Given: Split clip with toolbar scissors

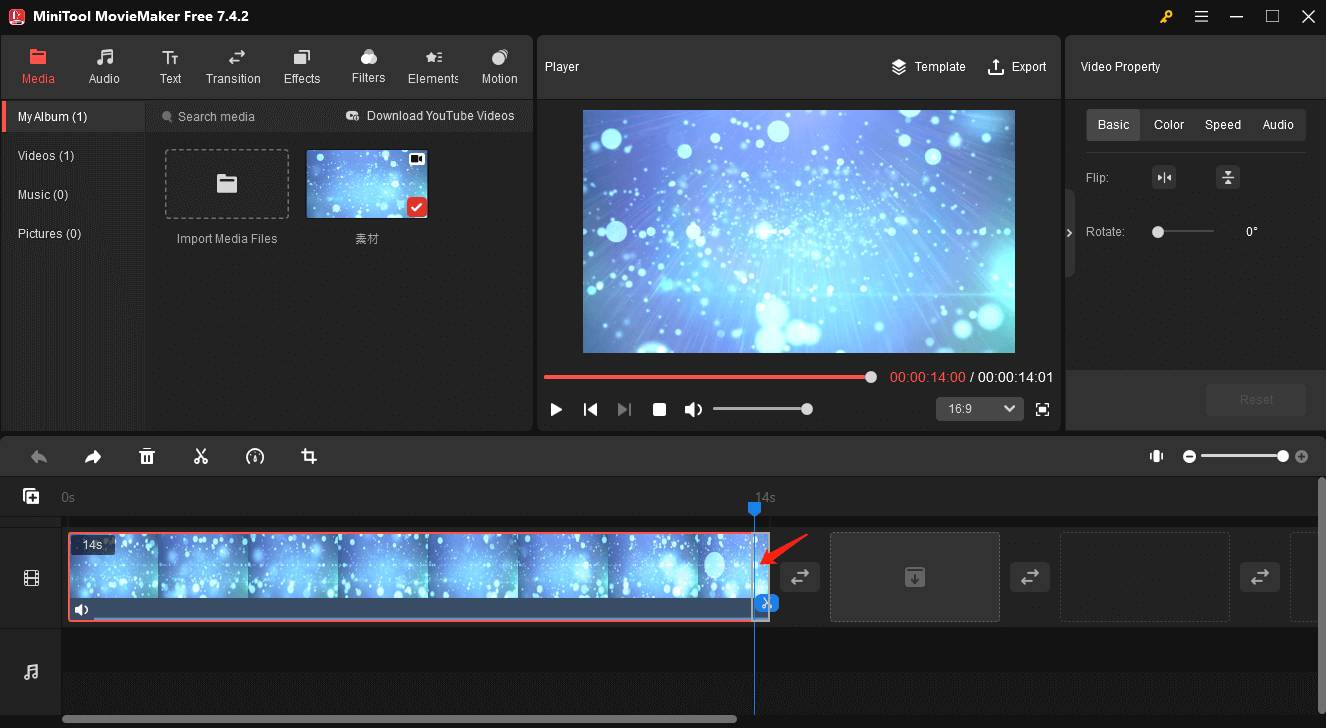Looking at the screenshot, I should [201, 457].
